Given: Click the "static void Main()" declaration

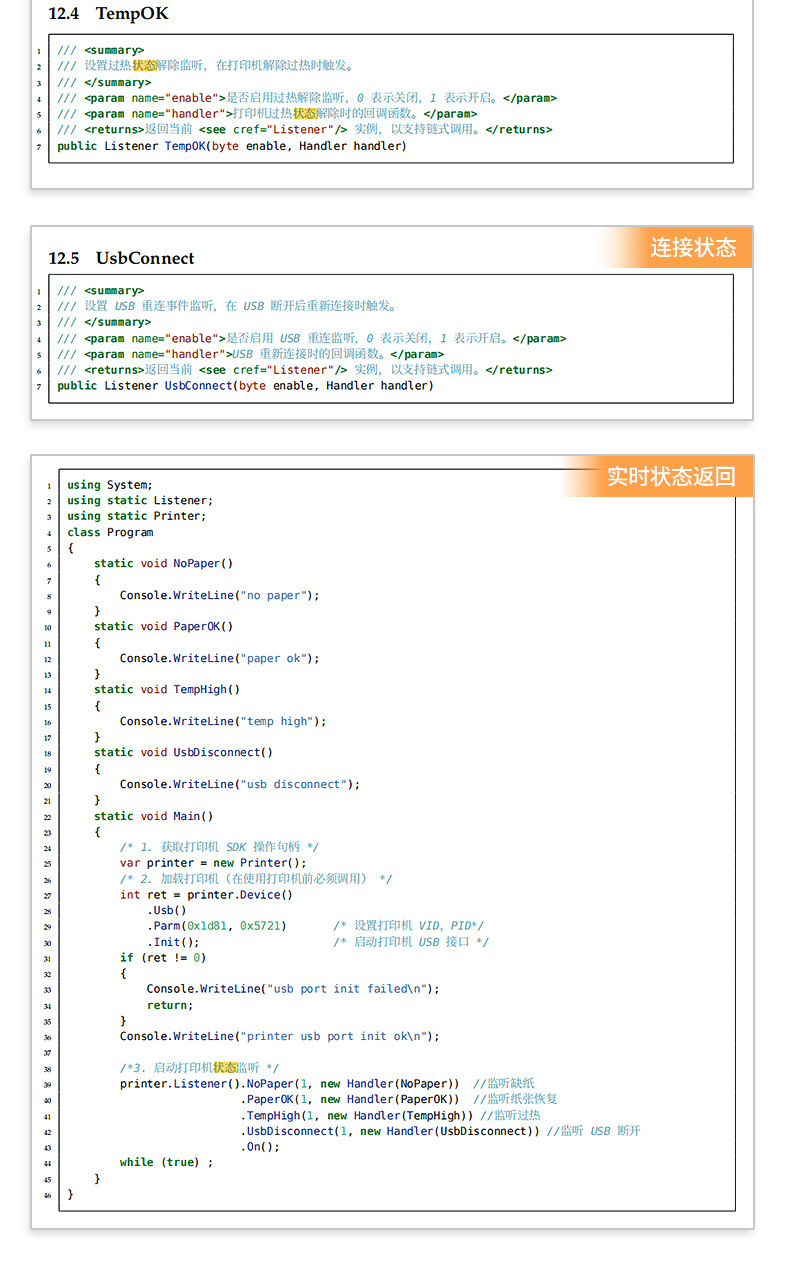Looking at the screenshot, I should pos(154,816).
